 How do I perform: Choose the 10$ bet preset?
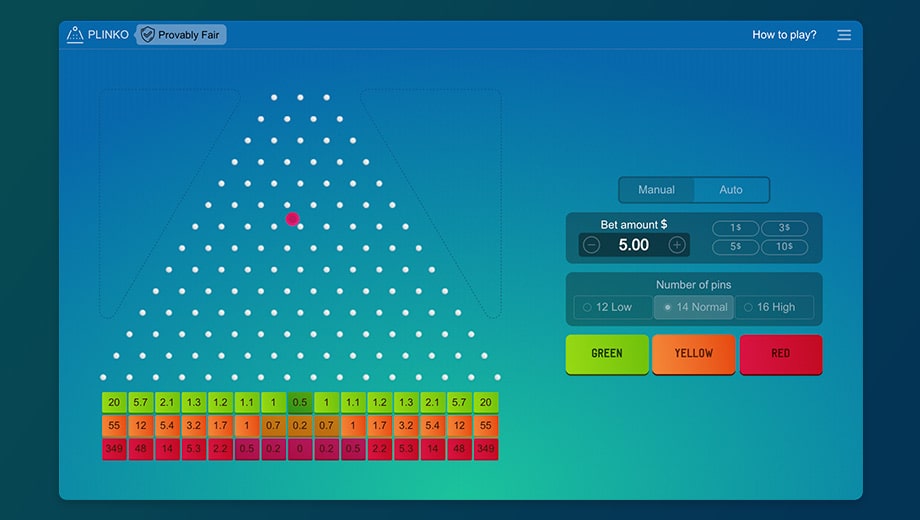click(x=784, y=247)
